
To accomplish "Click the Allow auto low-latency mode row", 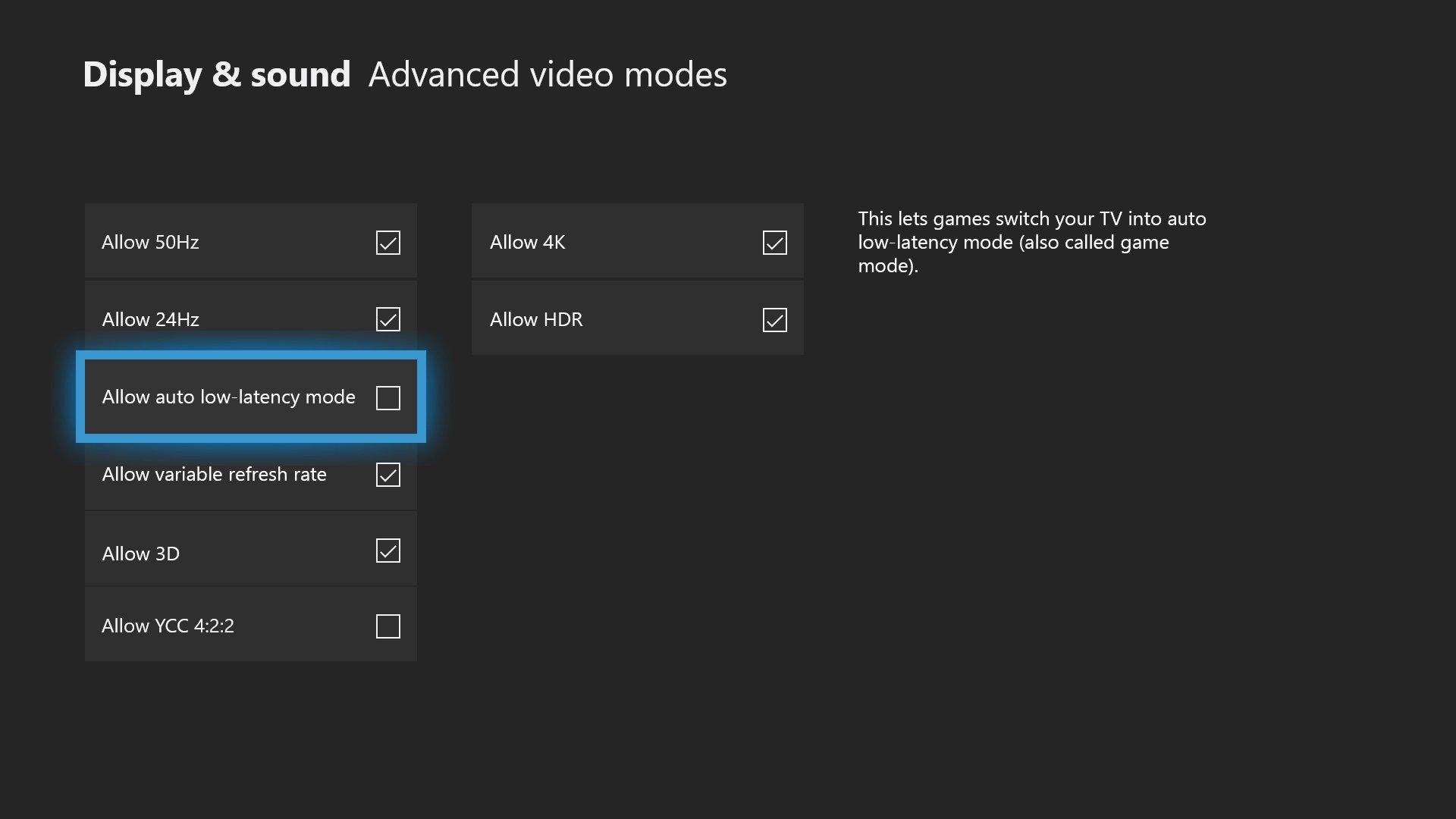I will pos(251,396).
